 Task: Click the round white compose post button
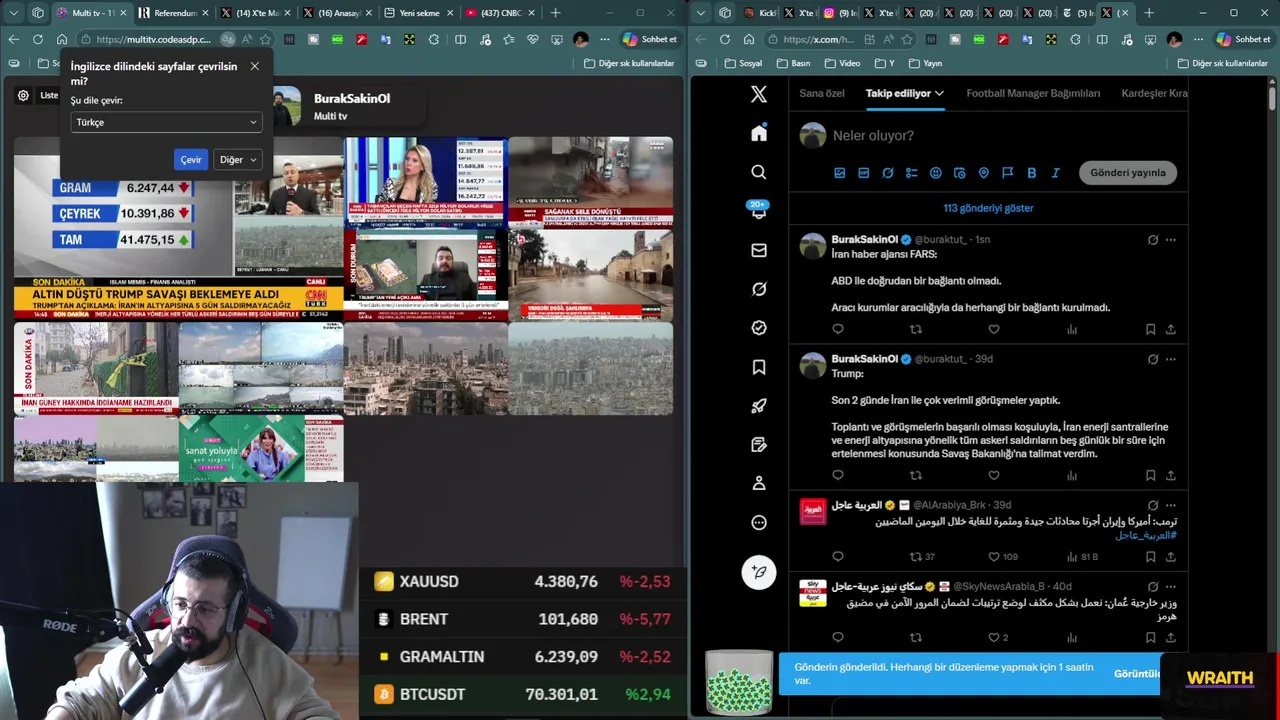pos(759,572)
